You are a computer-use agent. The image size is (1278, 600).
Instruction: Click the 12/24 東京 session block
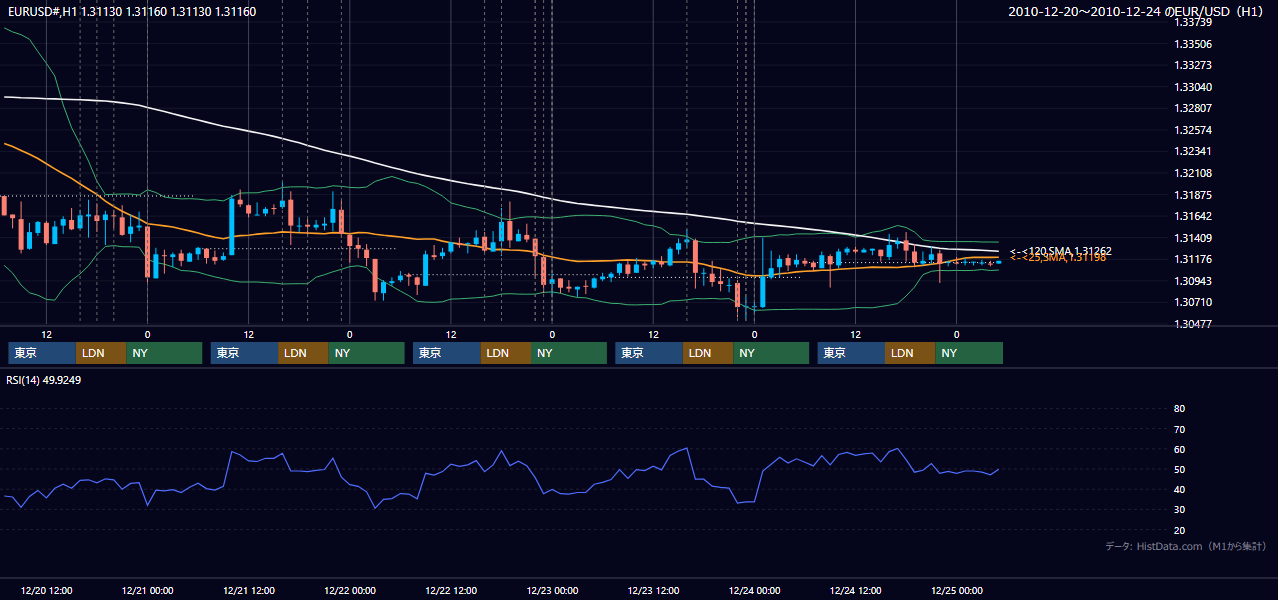point(851,353)
